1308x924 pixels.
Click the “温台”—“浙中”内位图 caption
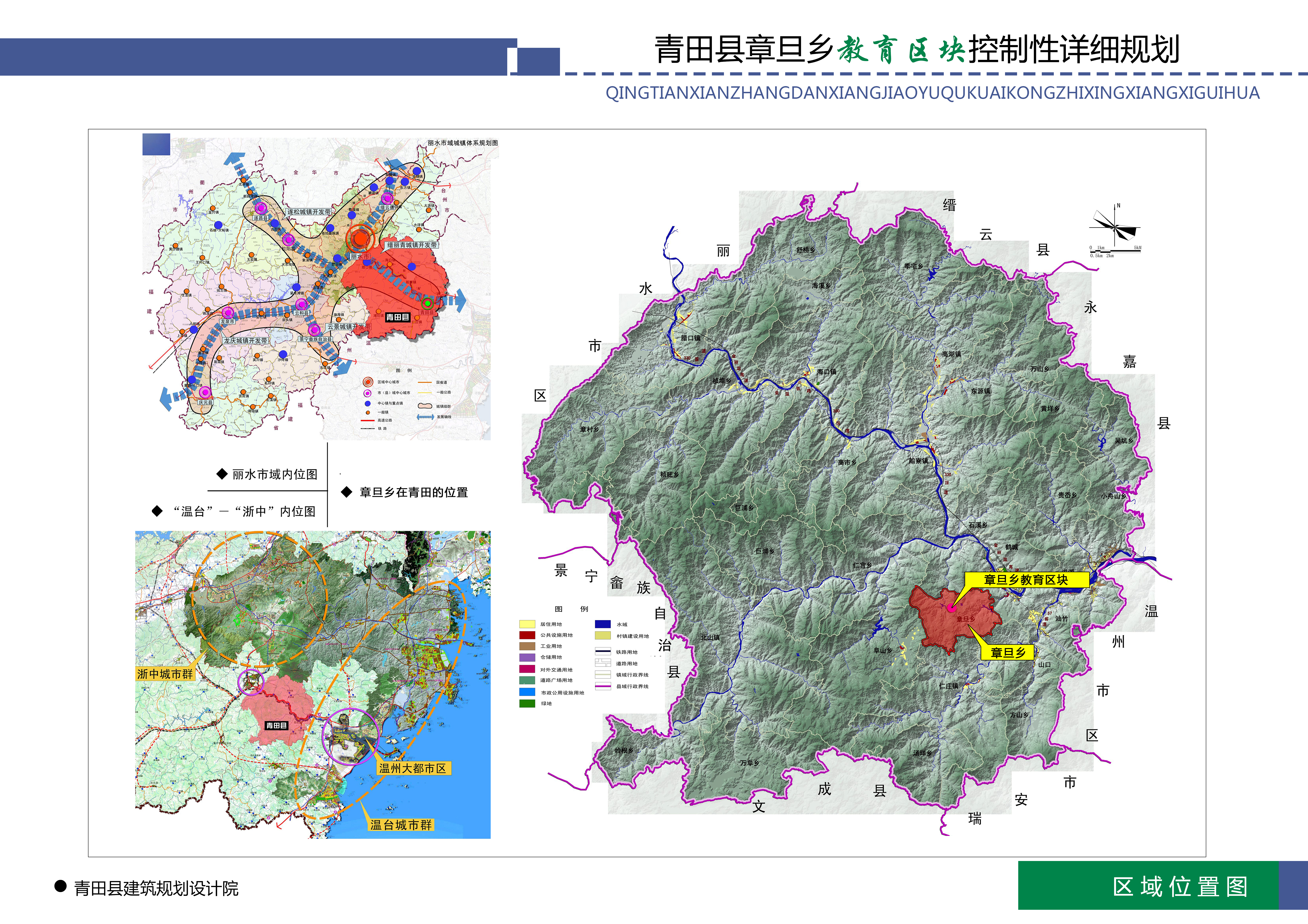pyautogui.click(x=244, y=512)
